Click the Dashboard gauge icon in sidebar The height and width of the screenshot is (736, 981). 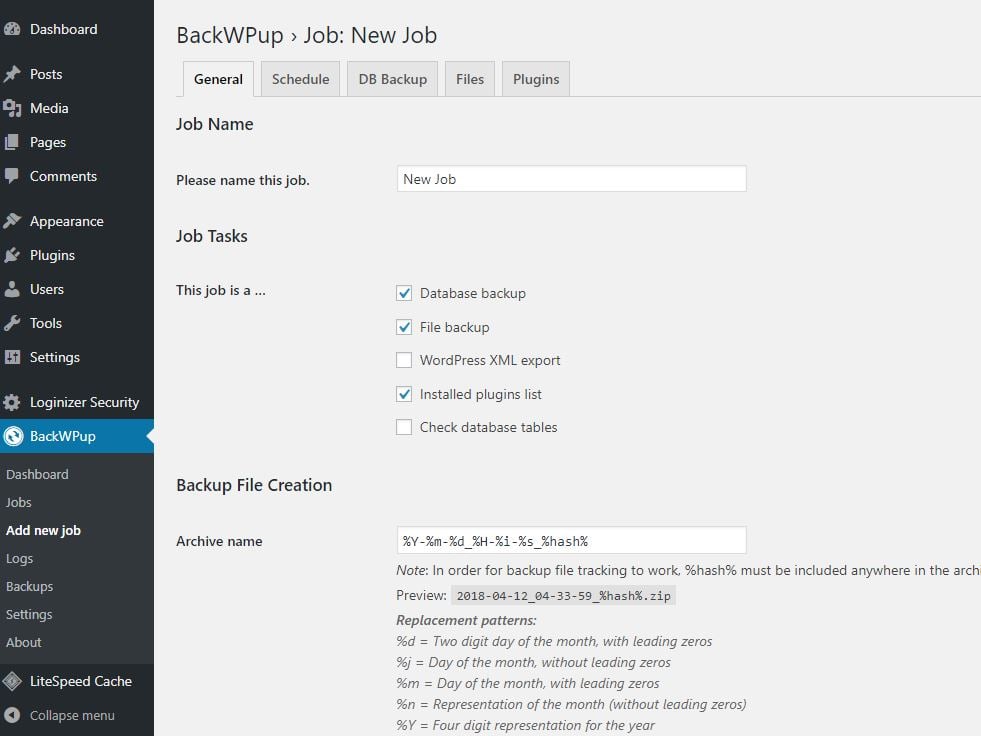12,29
